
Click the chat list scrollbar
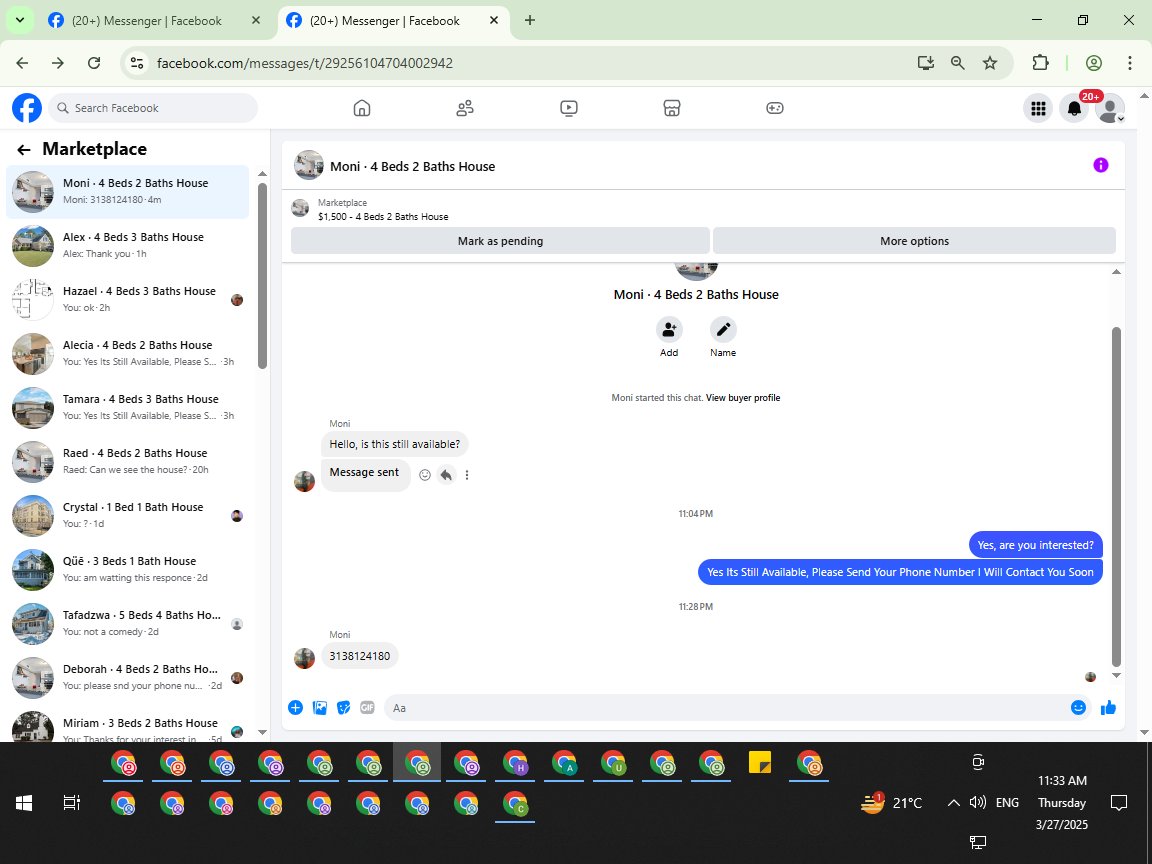click(x=262, y=276)
